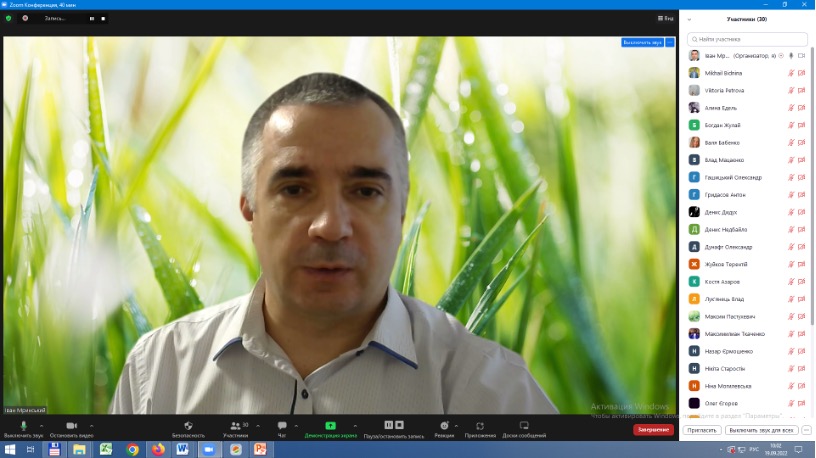Viewport: 816px width, 458px height.
Task: Click green encryption shield icon top-left
Action: (x=8, y=18)
